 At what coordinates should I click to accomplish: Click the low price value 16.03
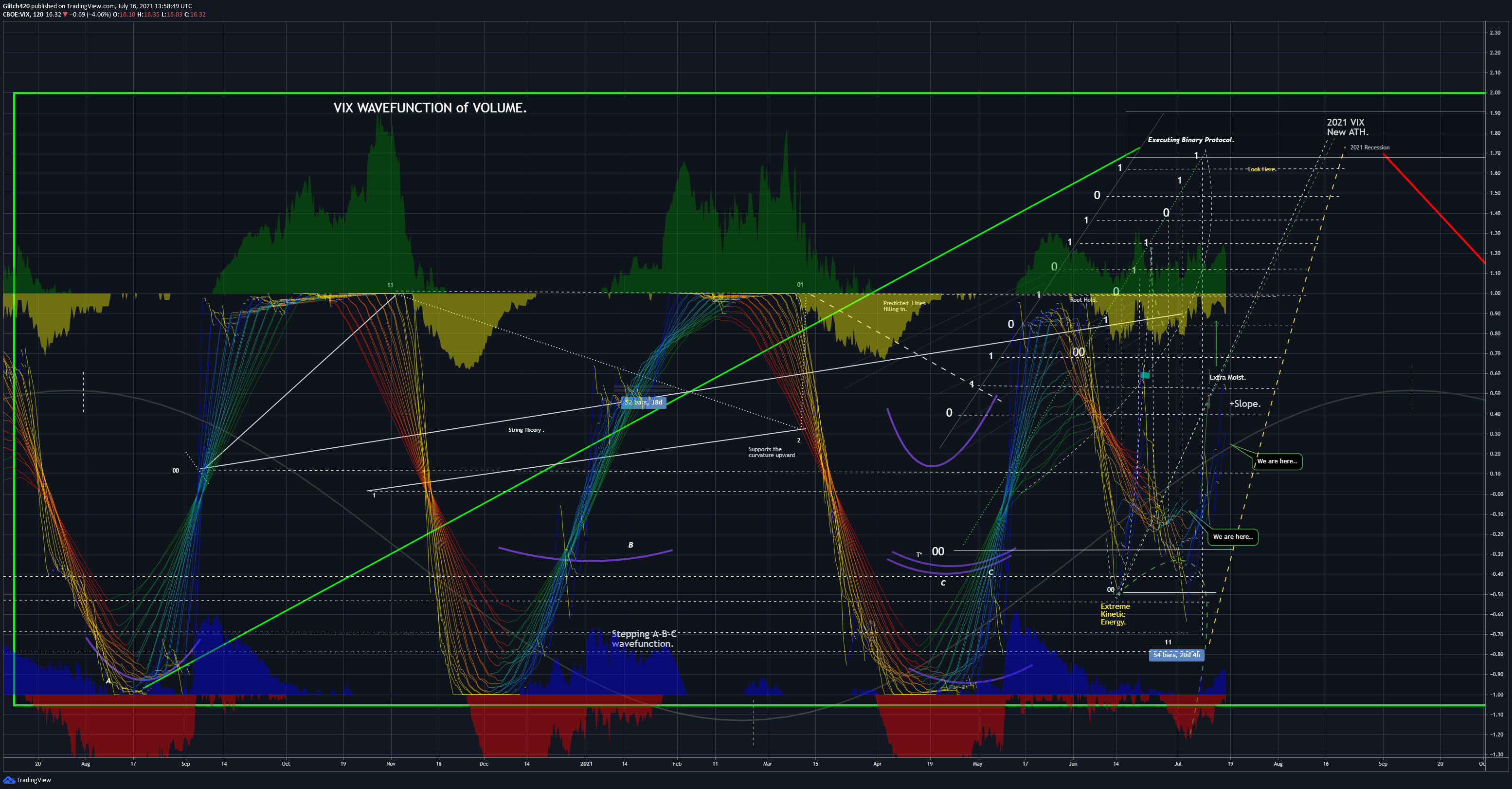(x=174, y=15)
